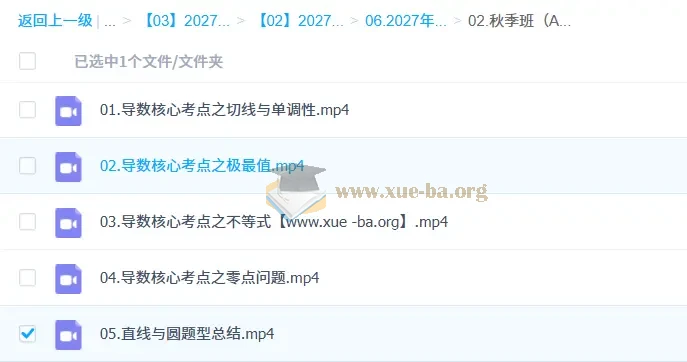The image size is (687, 362).
Task: Open file 05.直线与圆题型总结.mp4
Action: pyautogui.click(x=187, y=334)
